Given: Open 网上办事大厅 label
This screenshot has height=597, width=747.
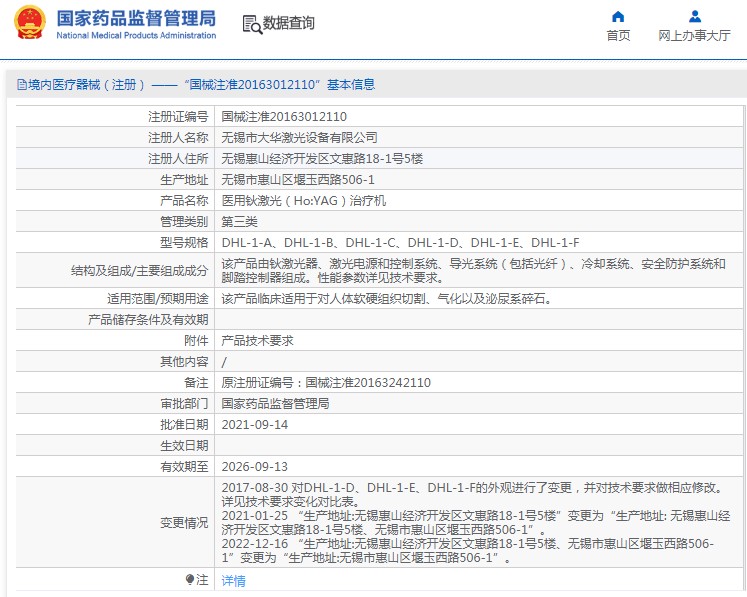Looking at the screenshot, I should [x=694, y=35].
